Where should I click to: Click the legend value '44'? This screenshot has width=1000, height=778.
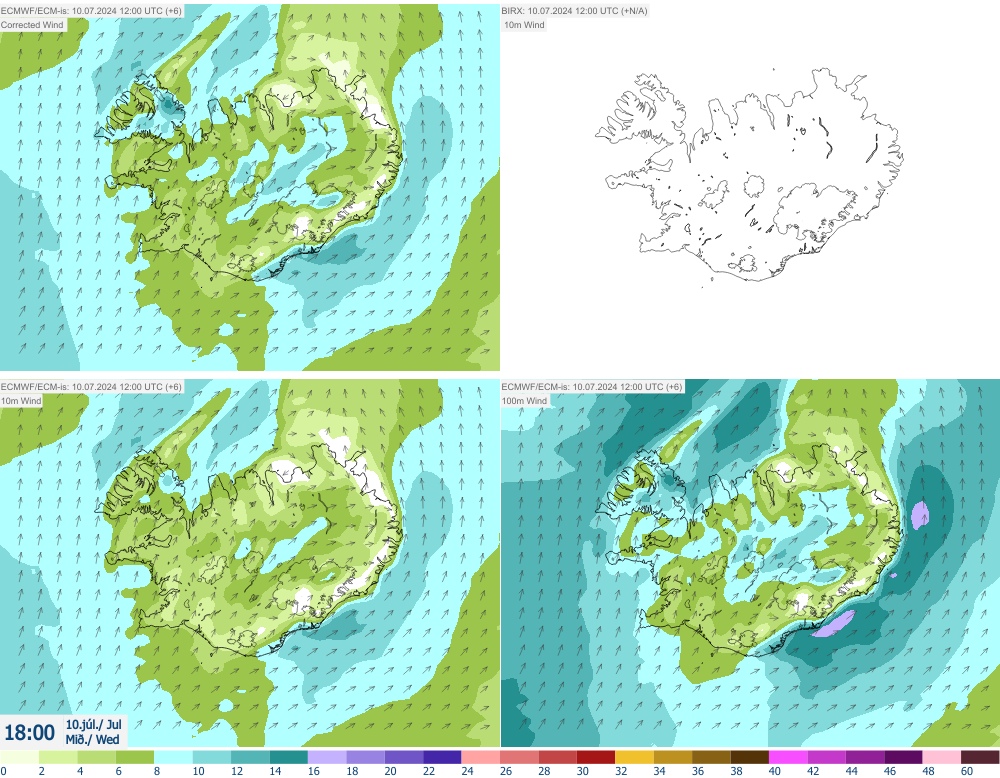tap(851, 771)
